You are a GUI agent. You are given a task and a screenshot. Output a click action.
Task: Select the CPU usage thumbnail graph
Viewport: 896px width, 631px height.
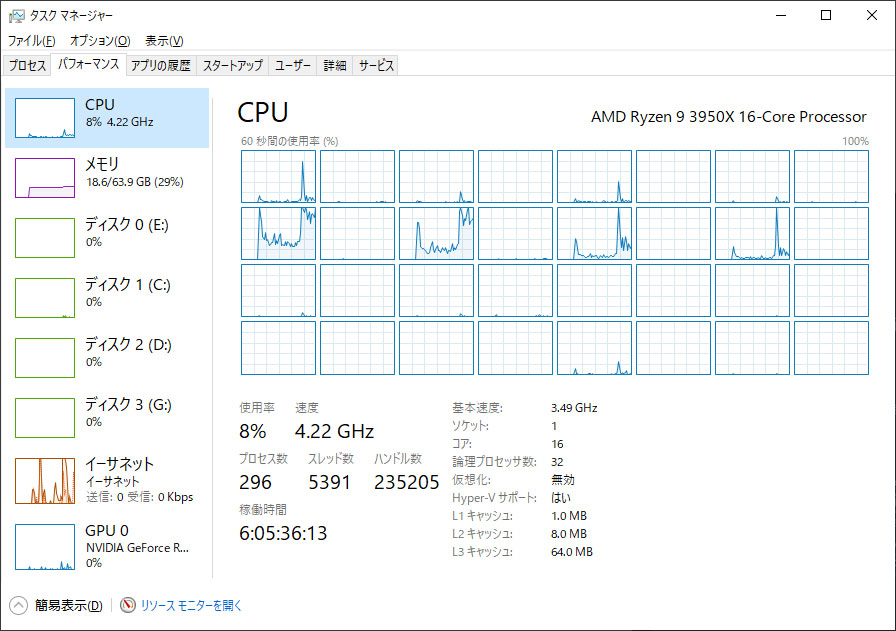pos(45,118)
